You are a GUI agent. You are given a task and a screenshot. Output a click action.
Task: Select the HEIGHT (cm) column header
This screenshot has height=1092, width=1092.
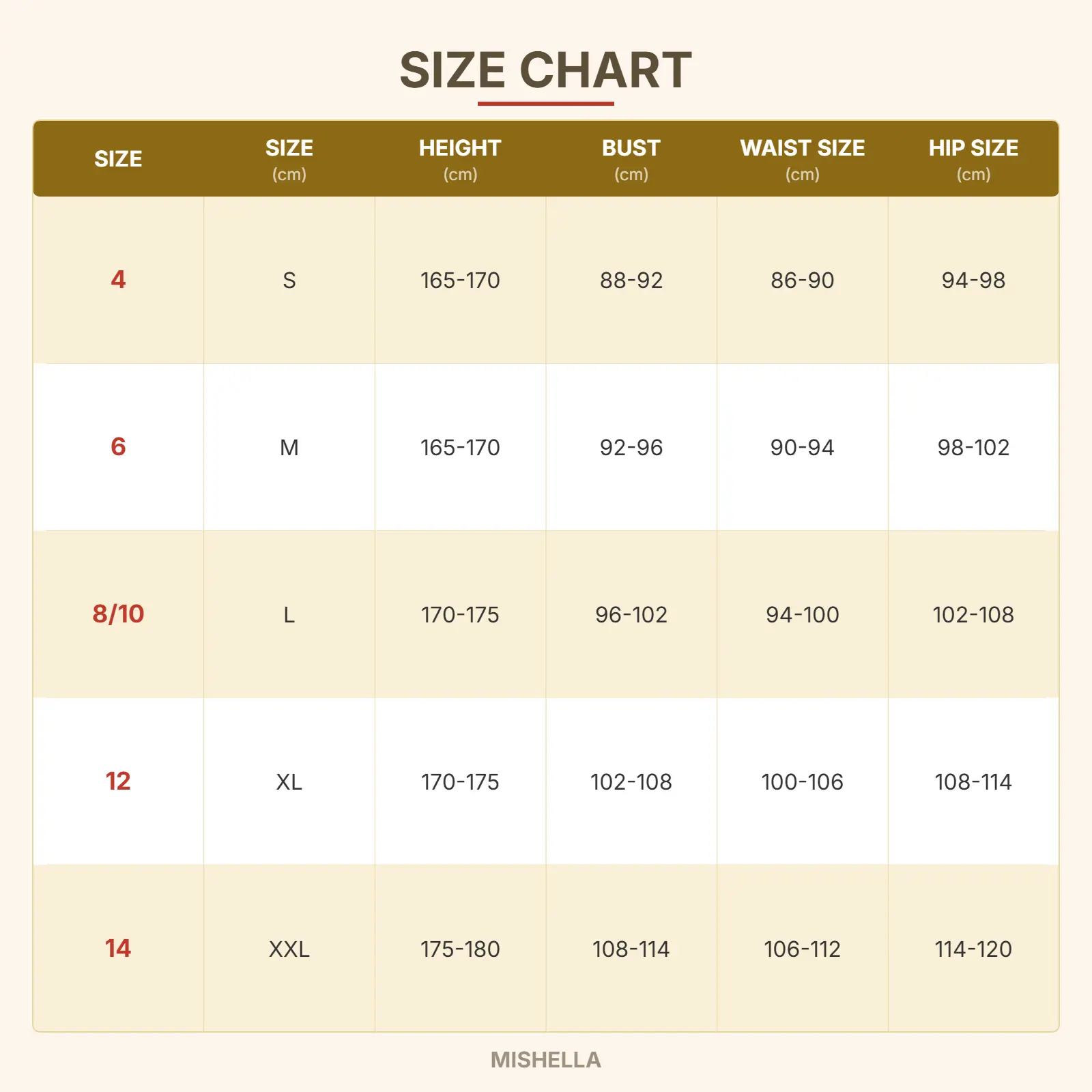coord(460,159)
